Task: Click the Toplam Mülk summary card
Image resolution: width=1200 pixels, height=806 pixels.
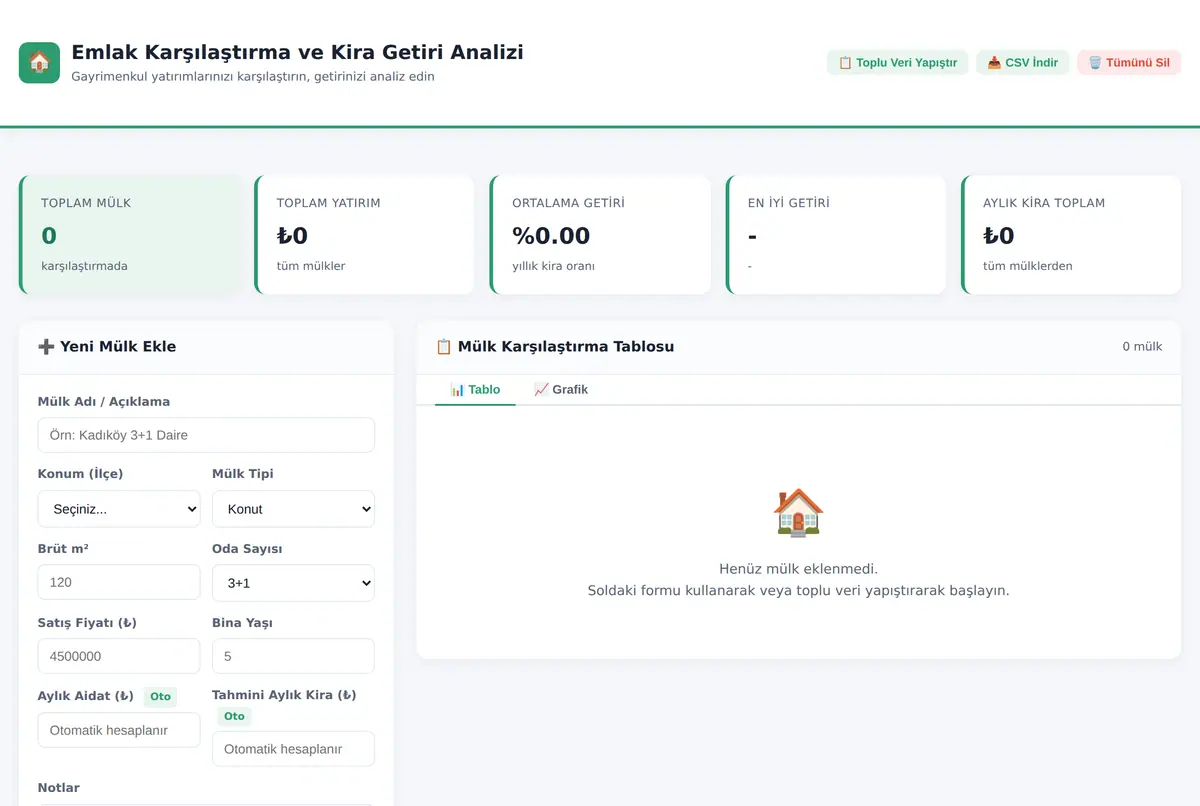Action: click(130, 235)
